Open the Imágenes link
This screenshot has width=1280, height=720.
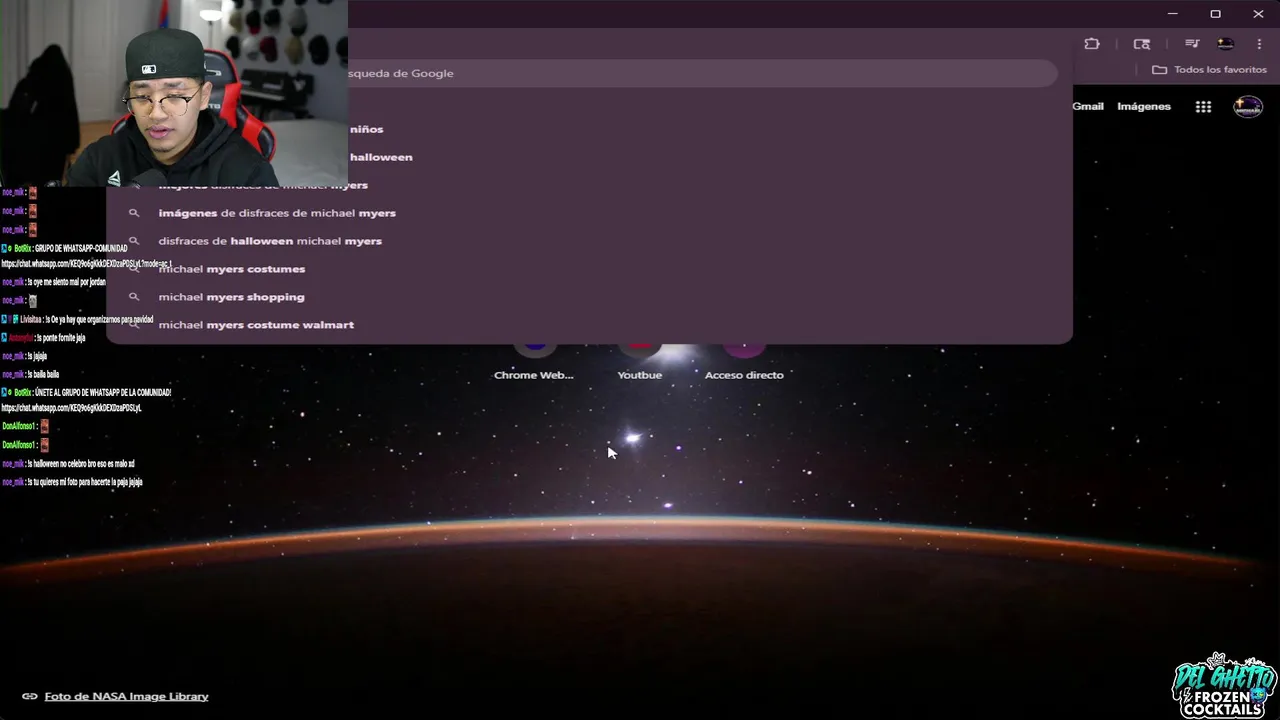pyautogui.click(x=1144, y=106)
